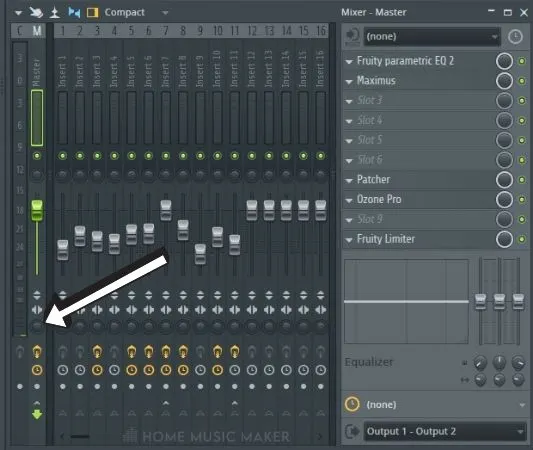This screenshot has height=450, width=533.
Task: Click the Equalizer graph display
Action: tap(407, 302)
